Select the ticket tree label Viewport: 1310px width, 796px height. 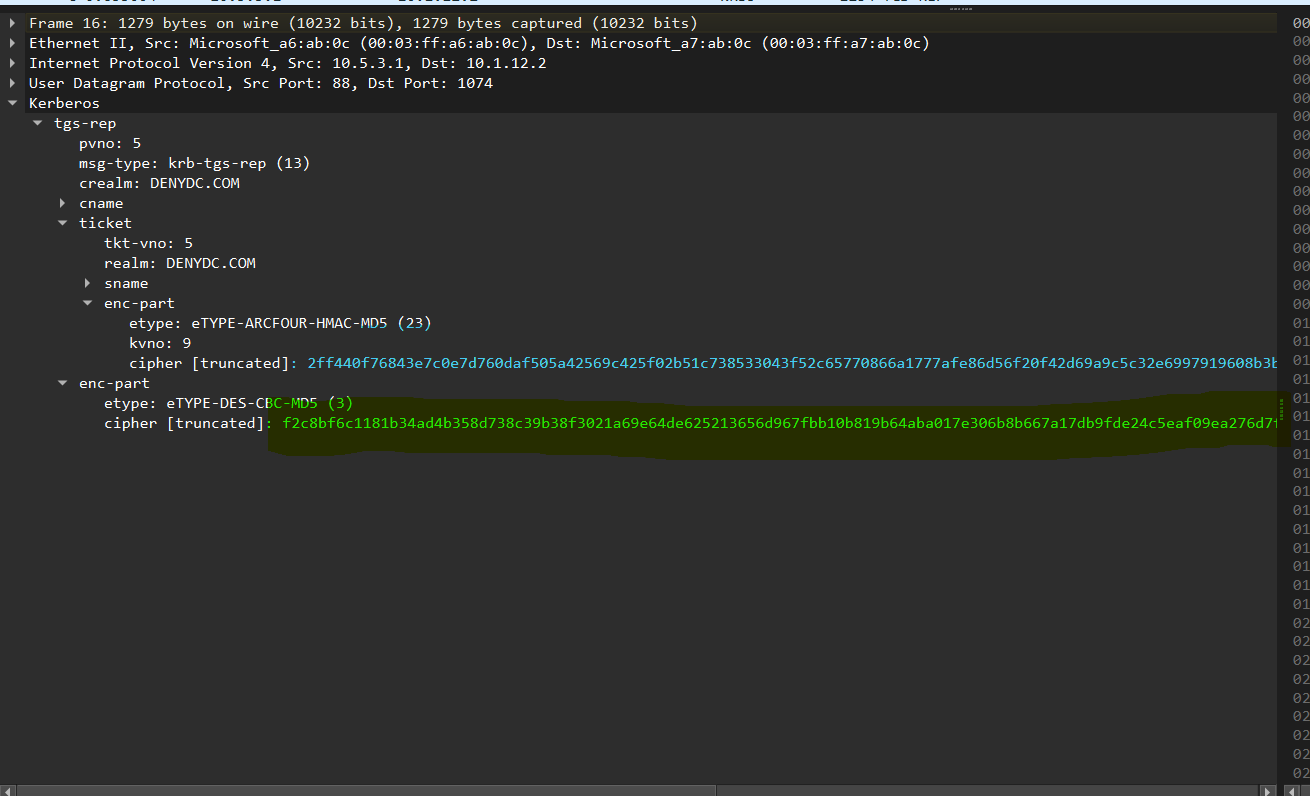[105, 223]
